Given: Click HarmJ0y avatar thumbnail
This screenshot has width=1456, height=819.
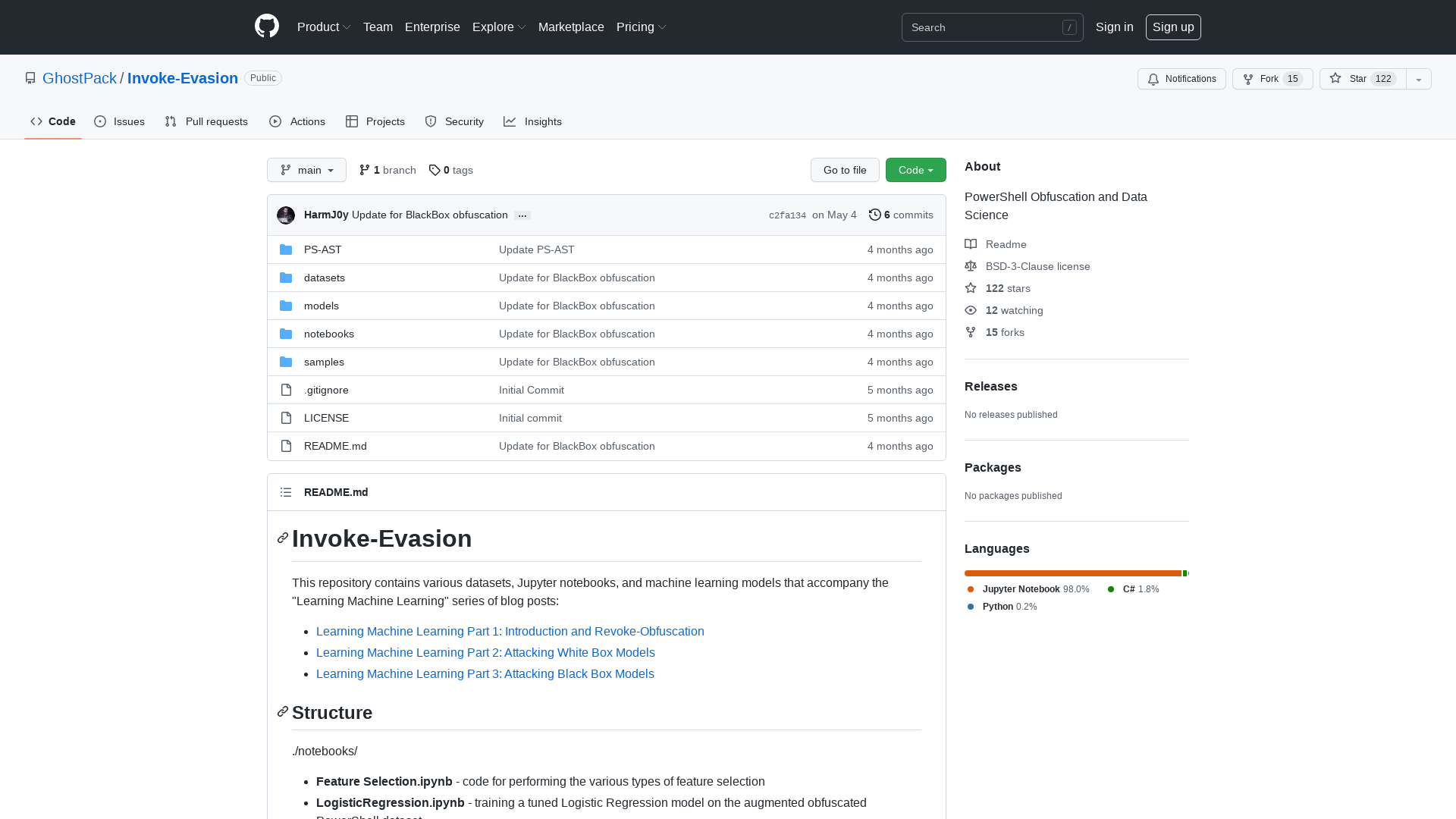Looking at the screenshot, I should 286,215.
